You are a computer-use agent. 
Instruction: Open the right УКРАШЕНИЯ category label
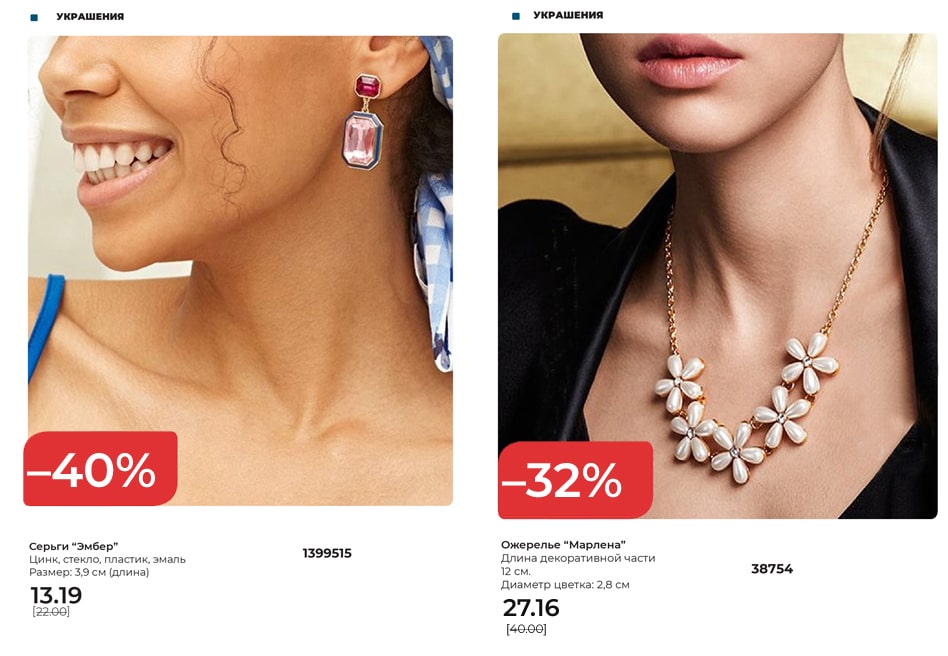(x=568, y=15)
